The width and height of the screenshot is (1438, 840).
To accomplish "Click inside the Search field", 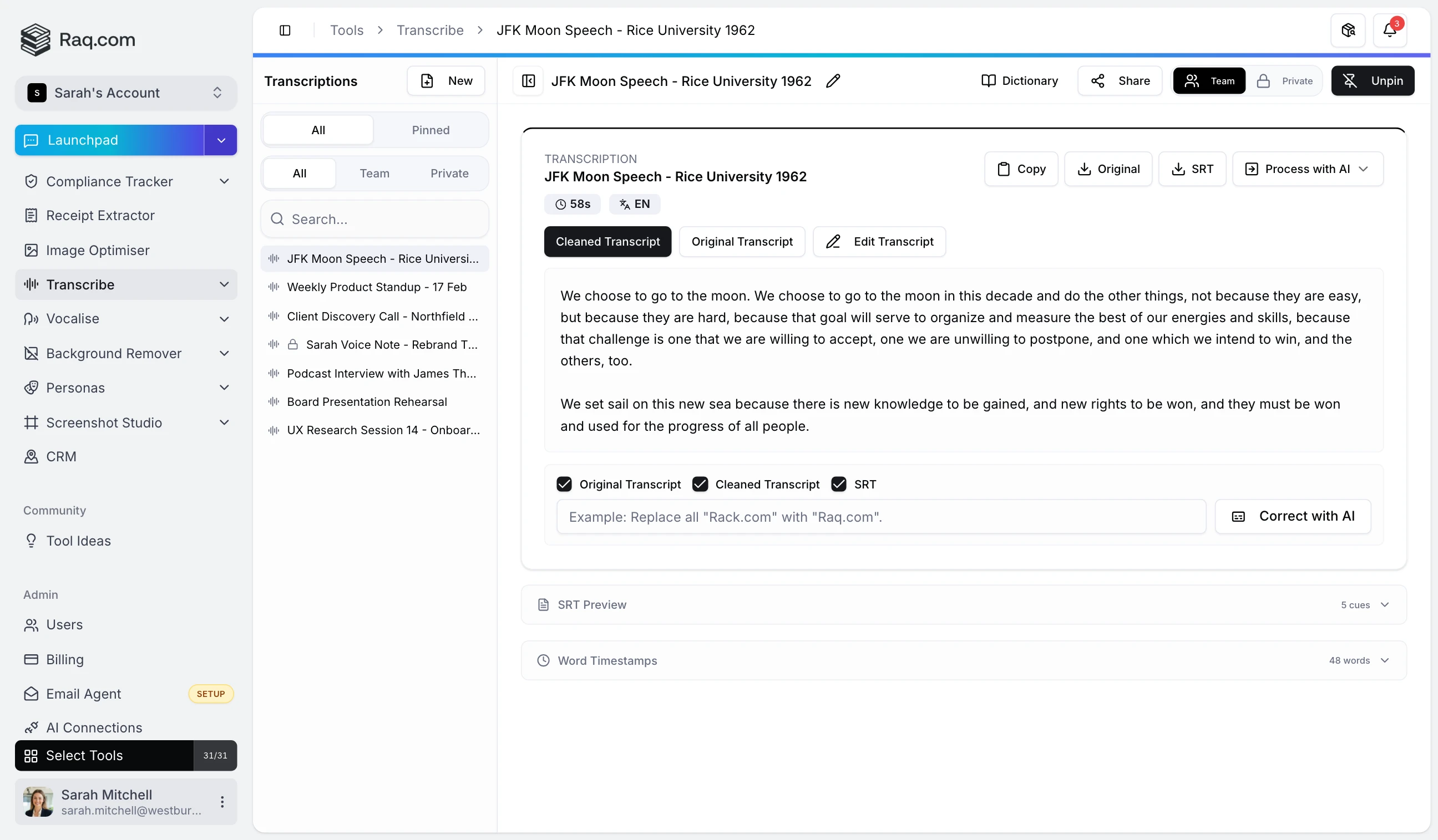I will pos(374,219).
